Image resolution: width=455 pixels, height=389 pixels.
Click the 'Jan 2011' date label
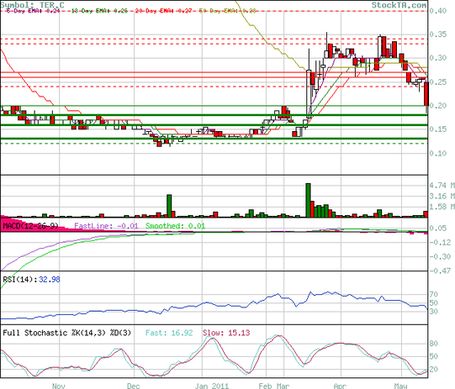click(x=212, y=386)
